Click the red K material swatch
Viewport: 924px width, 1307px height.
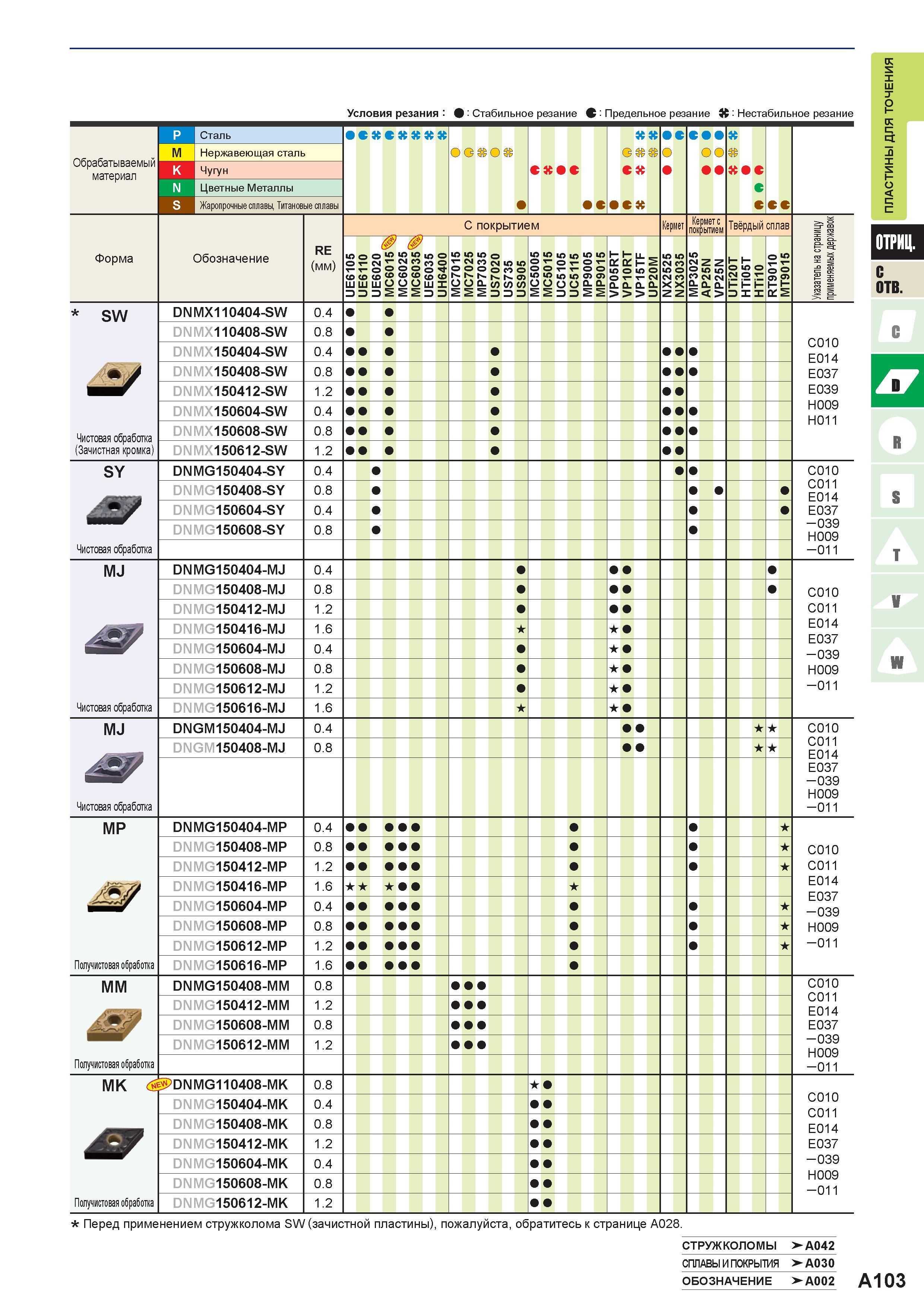(177, 170)
